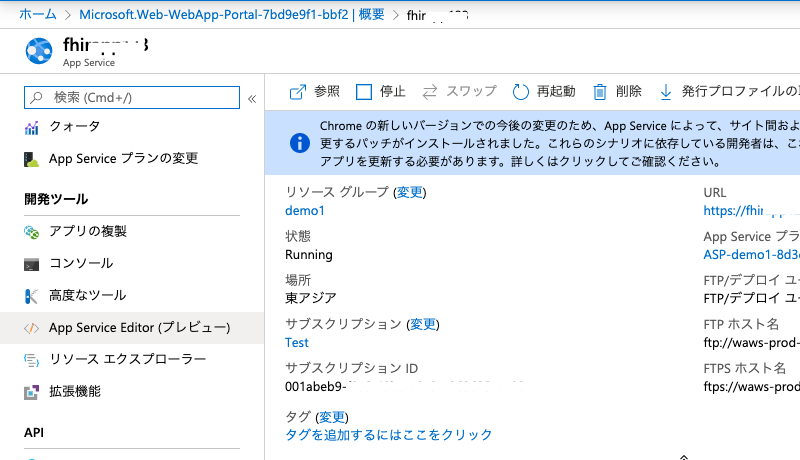Screen dimensions: 800x460
Task: Click 発行プロファイル download toolbar button
Action: coord(729,92)
